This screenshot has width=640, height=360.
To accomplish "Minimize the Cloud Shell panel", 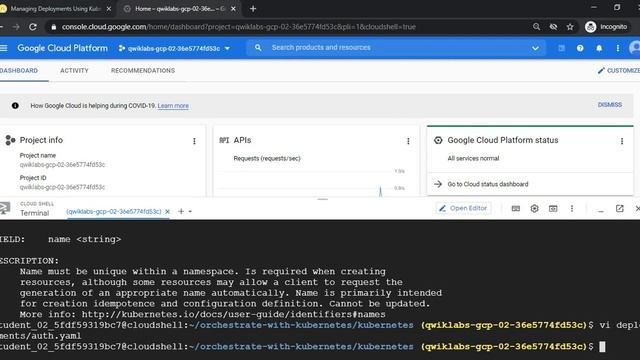I will tap(600, 210).
